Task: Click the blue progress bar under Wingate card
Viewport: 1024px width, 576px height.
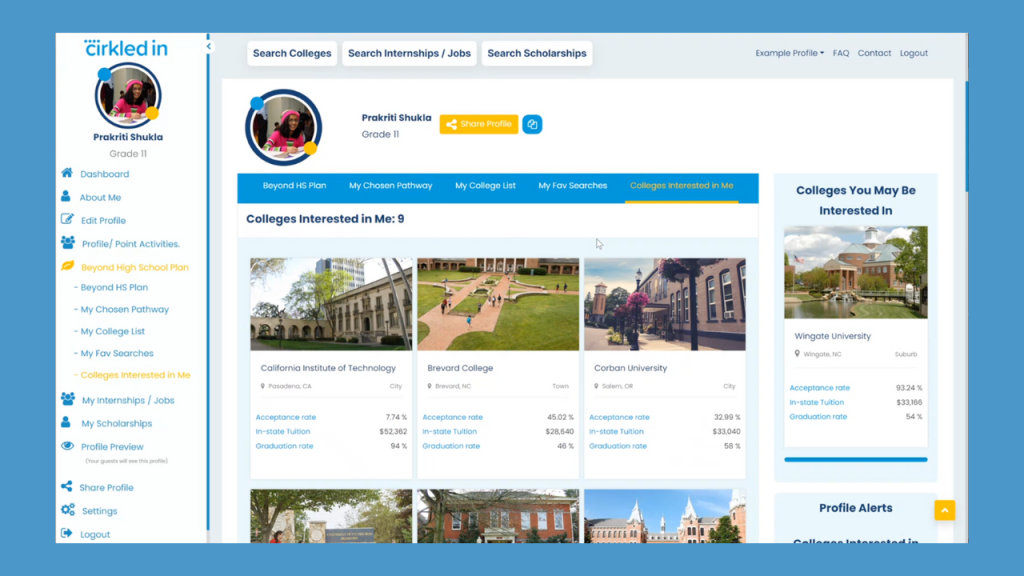Action: click(856, 460)
